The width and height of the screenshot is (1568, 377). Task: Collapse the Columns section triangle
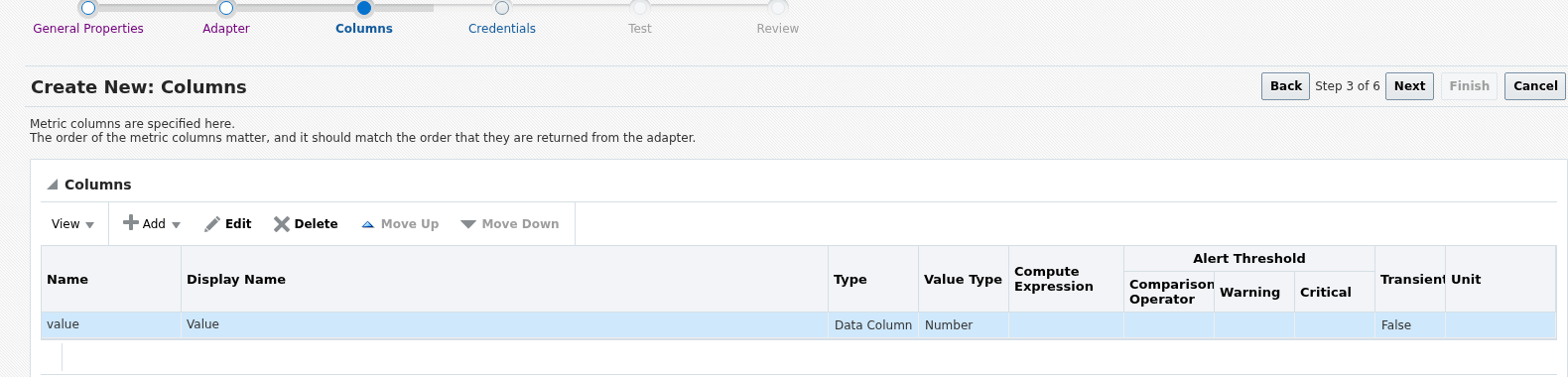click(x=53, y=185)
